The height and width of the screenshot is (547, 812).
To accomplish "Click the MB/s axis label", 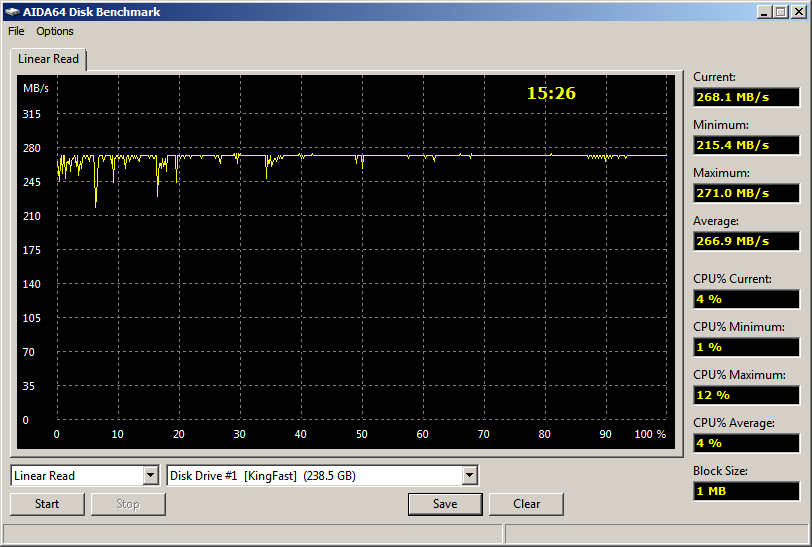I will 36,88.
